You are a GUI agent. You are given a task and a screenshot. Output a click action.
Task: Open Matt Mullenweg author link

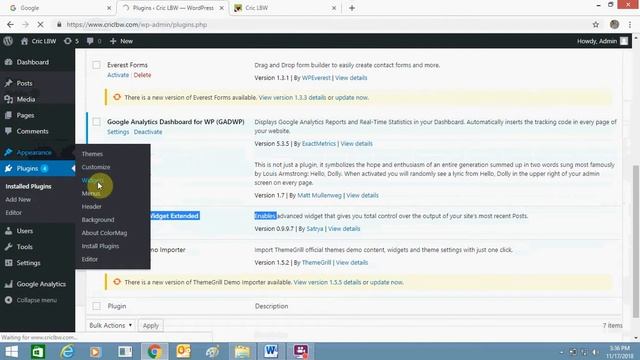[x=319, y=196]
